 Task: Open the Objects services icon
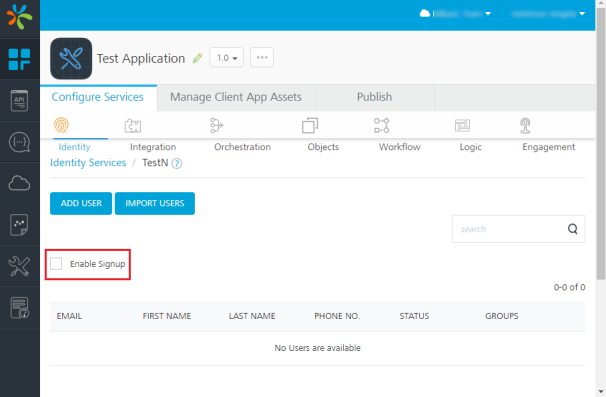[310, 126]
